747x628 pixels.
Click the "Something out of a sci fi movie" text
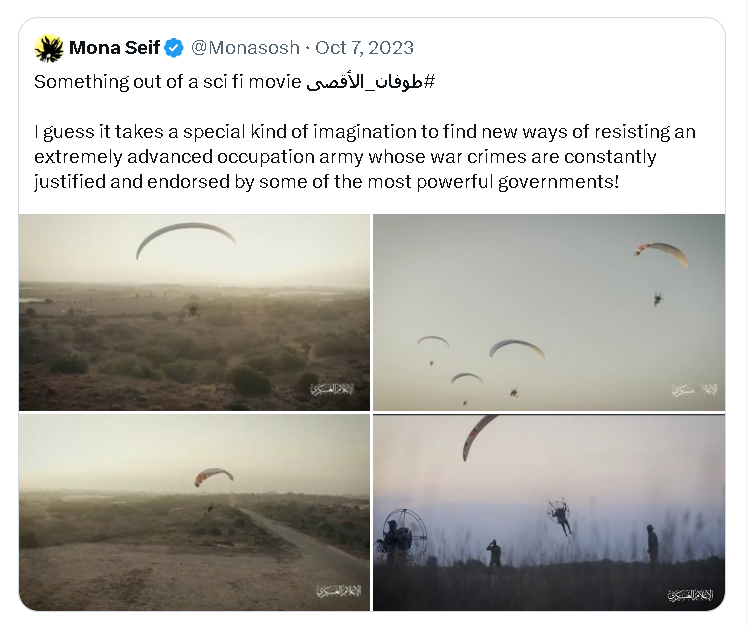(168, 82)
